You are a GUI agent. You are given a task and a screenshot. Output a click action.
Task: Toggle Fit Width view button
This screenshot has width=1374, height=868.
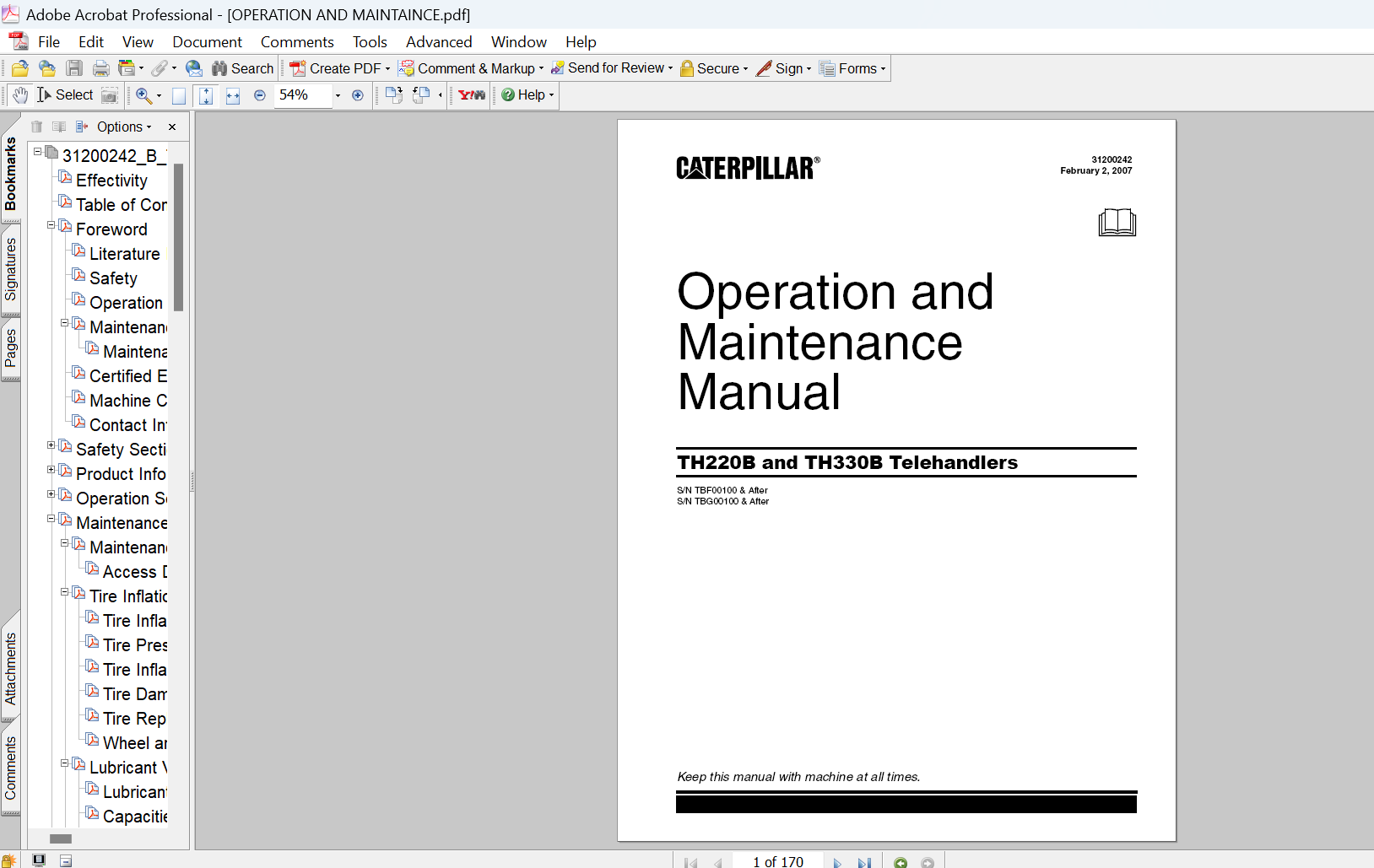(233, 95)
